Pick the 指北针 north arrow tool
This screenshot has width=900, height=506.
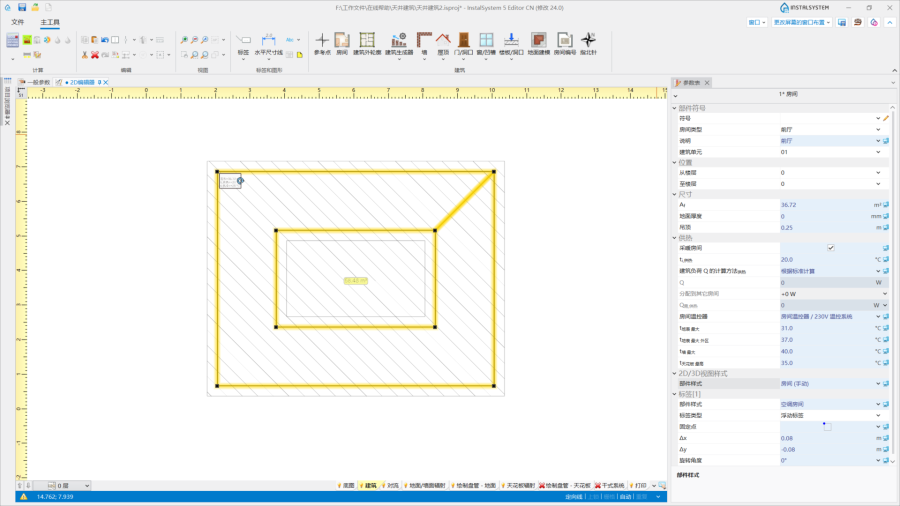[589, 42]
